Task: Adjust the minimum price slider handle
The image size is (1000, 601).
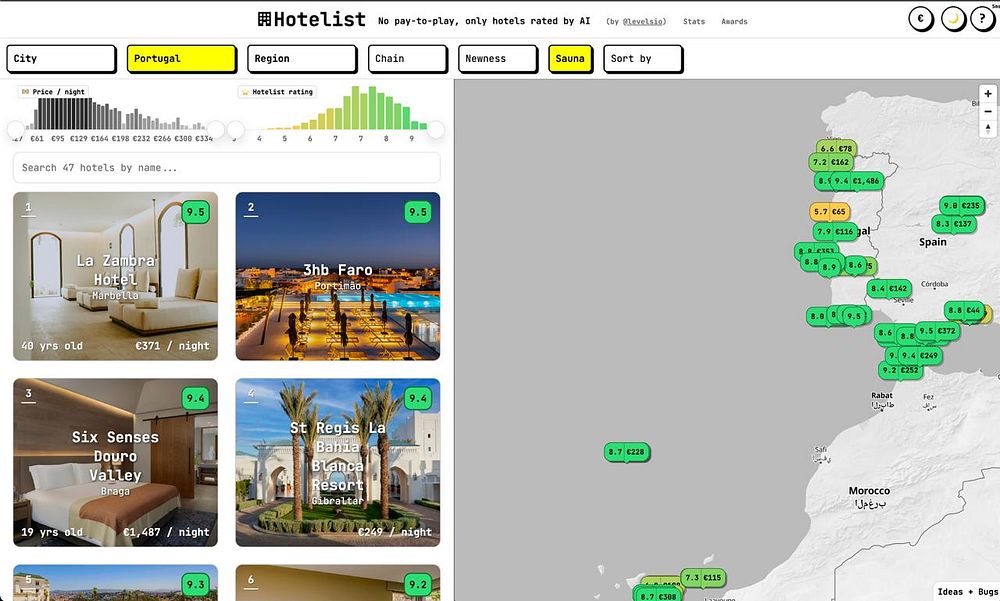Action: tap(16, 130)
